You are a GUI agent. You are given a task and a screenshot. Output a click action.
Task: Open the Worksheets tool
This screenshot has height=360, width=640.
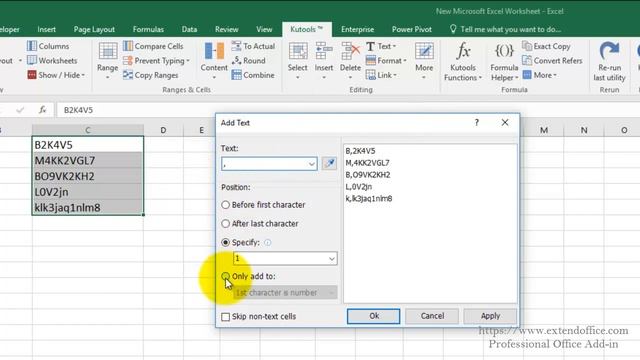(52, 60)
